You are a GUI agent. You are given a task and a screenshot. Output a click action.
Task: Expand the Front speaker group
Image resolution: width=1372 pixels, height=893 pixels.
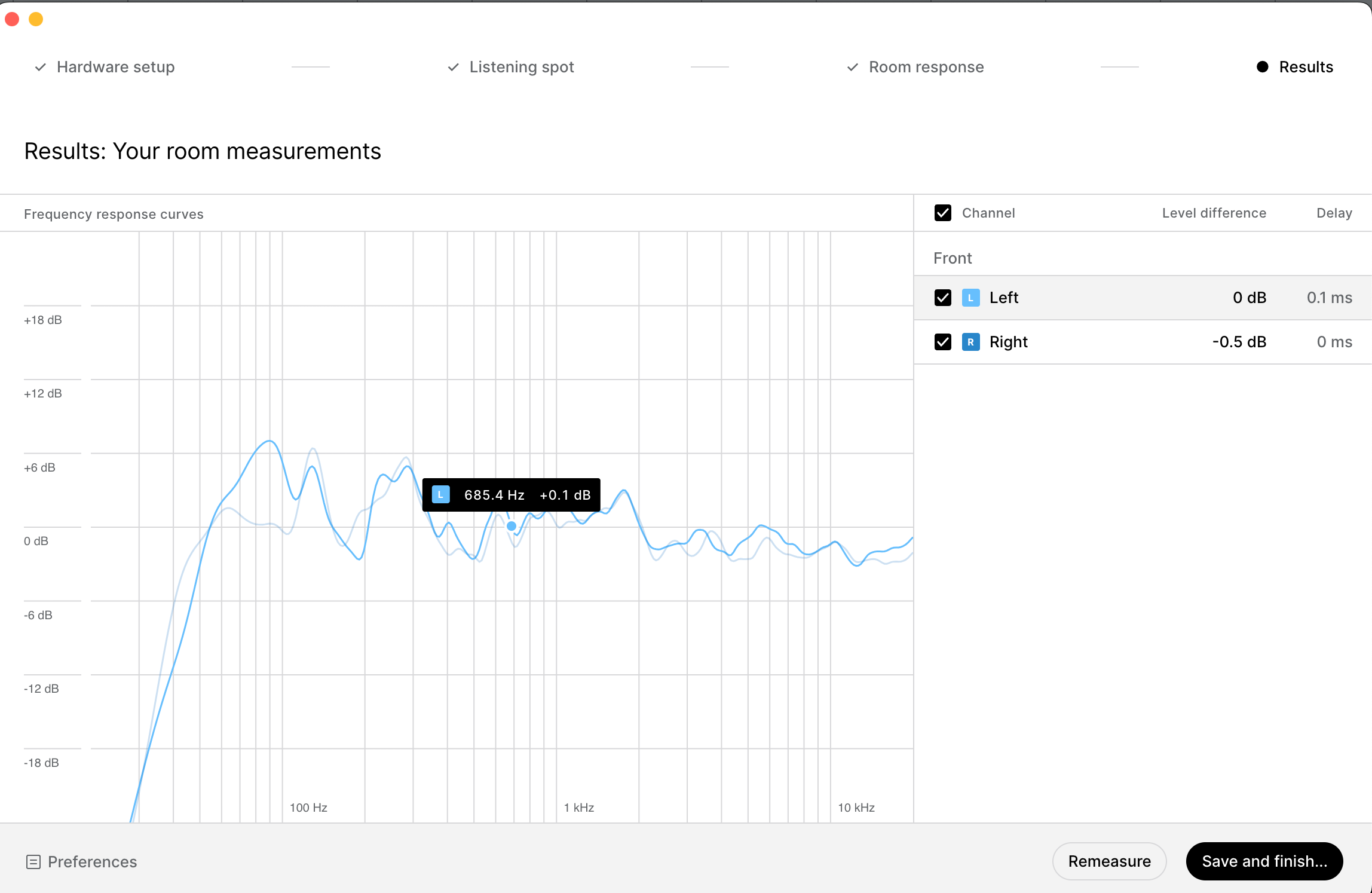[x=952, y=258]
